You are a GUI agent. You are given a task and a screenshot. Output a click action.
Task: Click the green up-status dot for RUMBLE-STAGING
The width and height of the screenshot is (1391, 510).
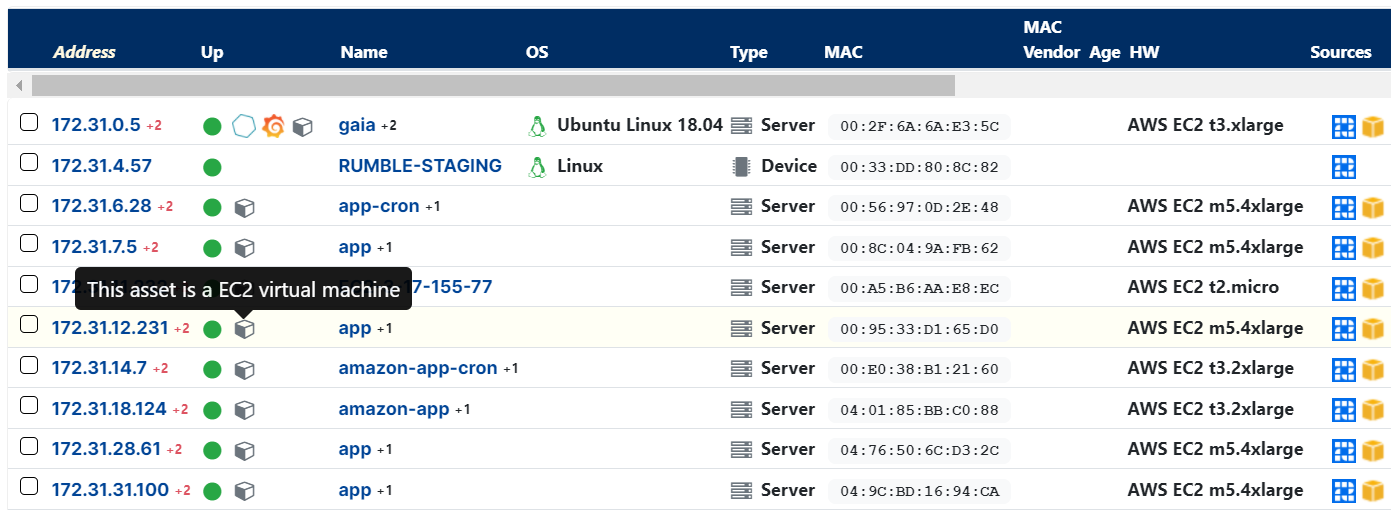212,167
